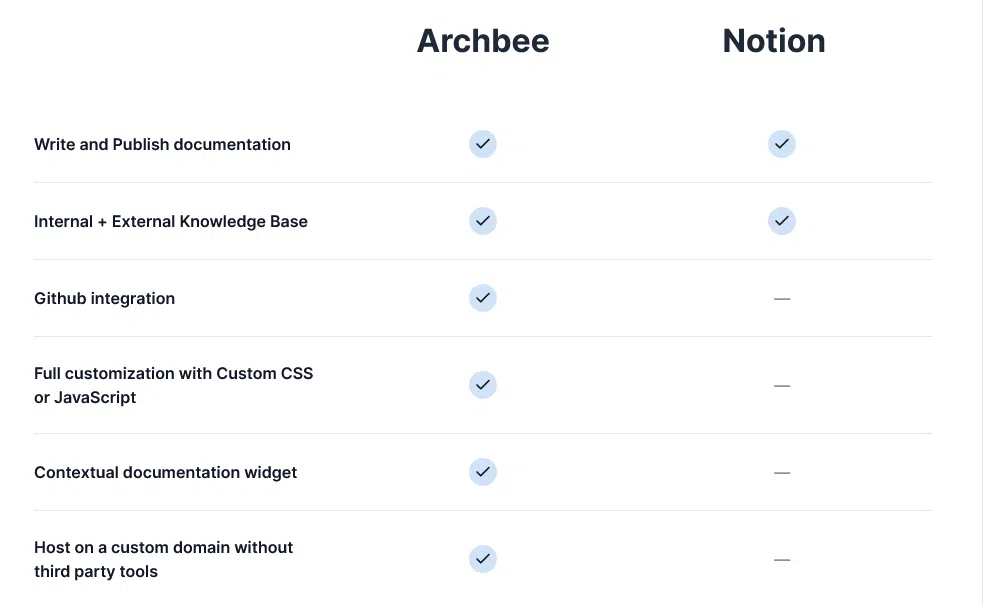Click Notion dash for Custom CSS customization
Image resolution: width=985 pixels, height=605 pixels.
(782, 385)
